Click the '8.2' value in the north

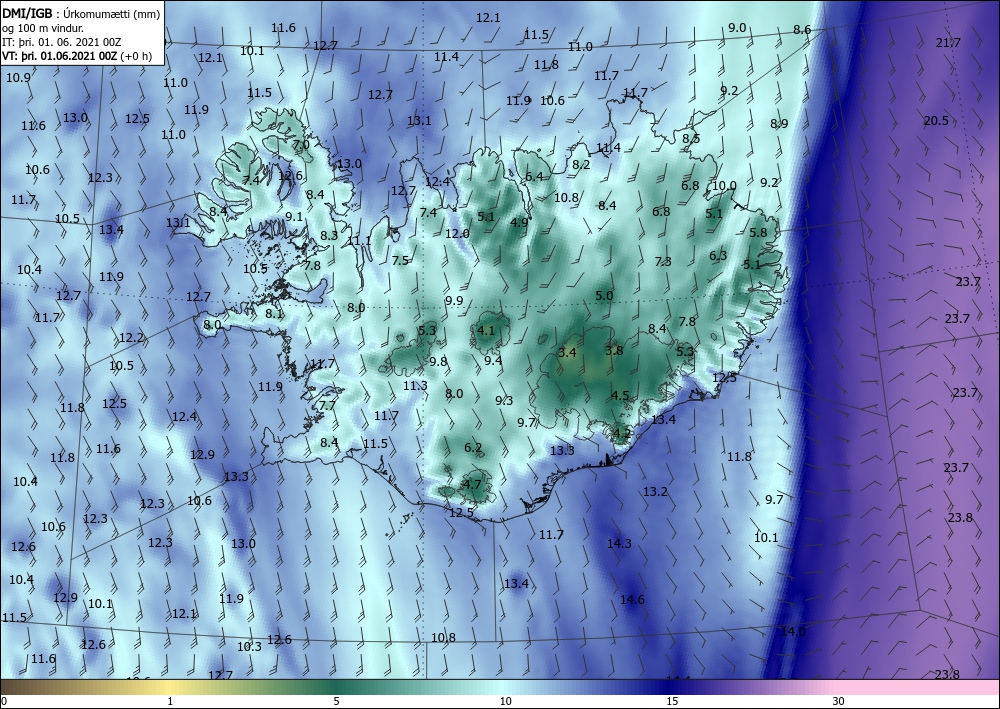click(581, 164)
